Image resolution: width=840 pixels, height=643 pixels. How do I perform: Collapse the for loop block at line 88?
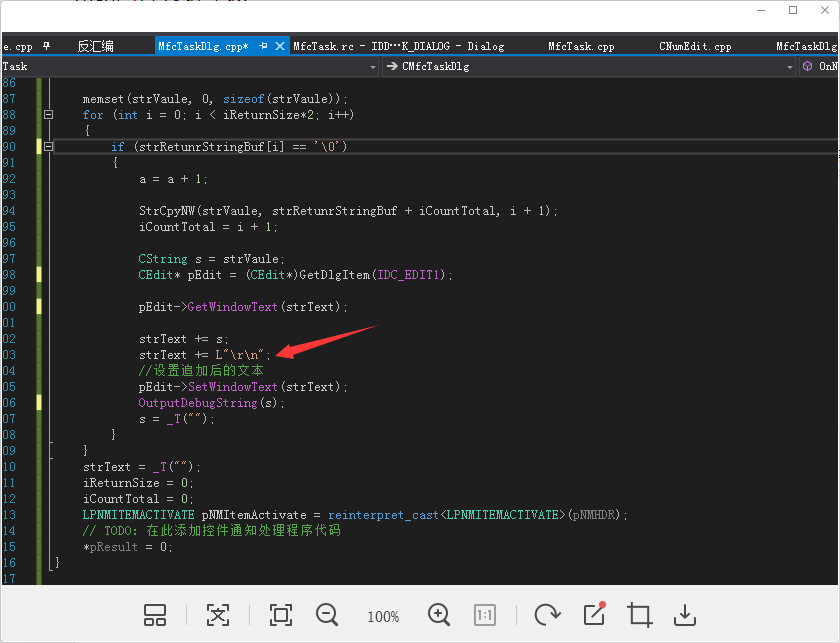pyautogui.click(x=48, y=115)
